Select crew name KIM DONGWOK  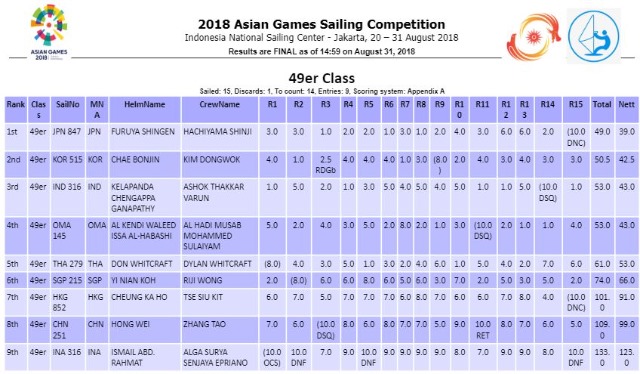(211, 160)
